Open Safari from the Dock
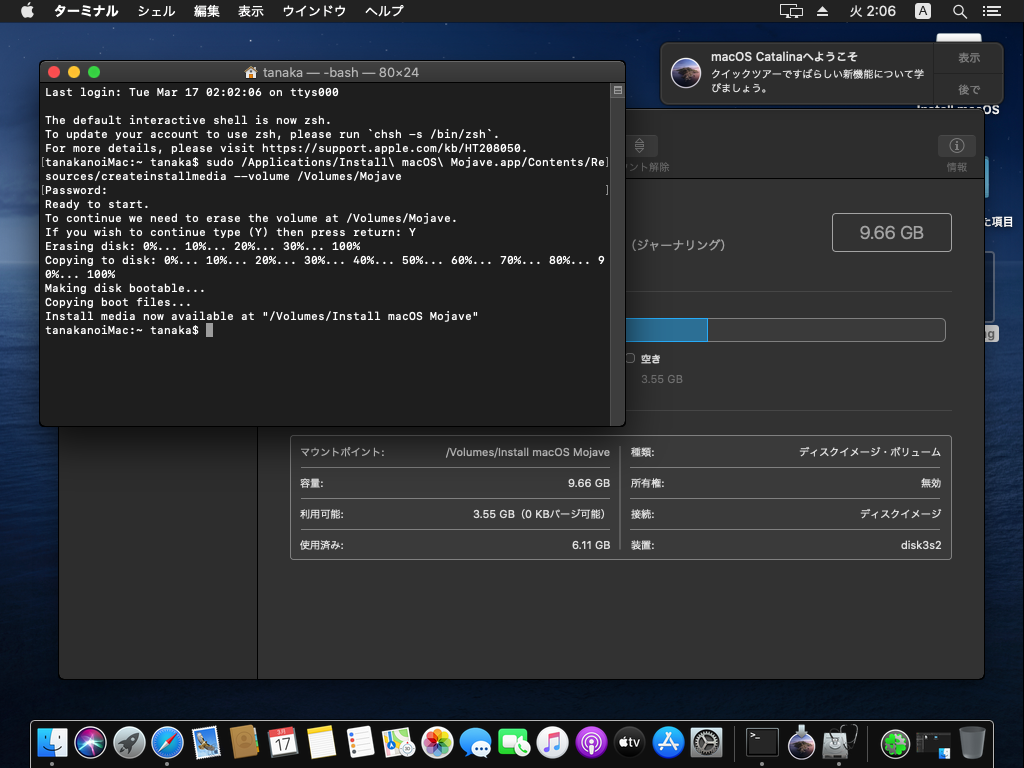This screenshot has height=768, width=1024. tap(168, 743)
